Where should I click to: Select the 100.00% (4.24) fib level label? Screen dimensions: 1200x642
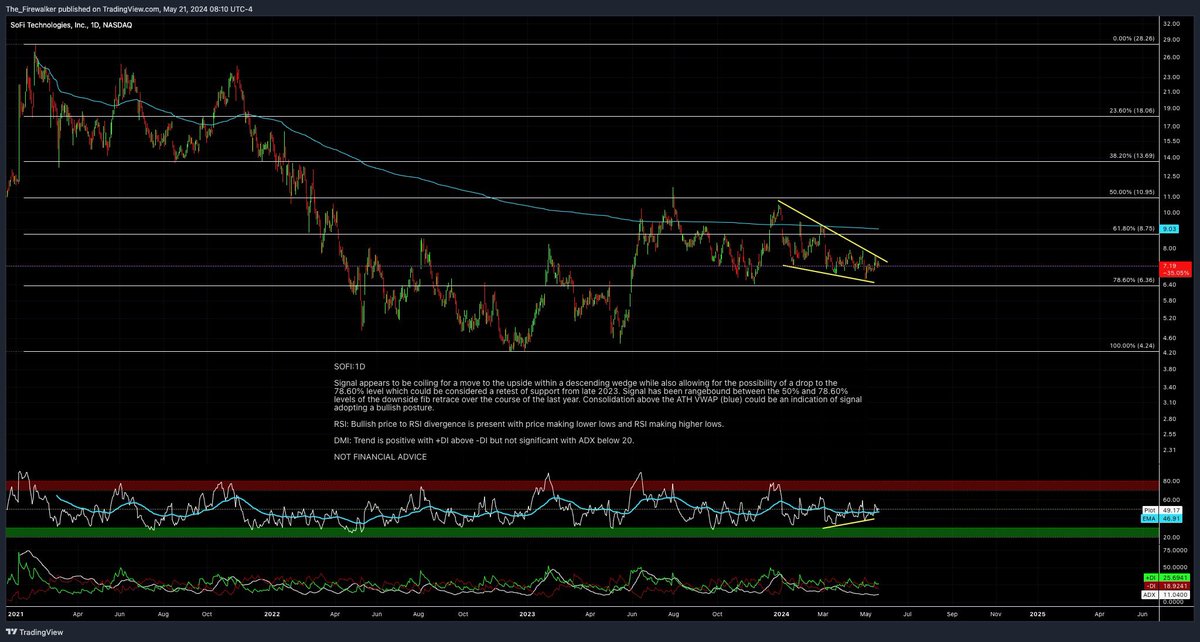pos(1132,346)
